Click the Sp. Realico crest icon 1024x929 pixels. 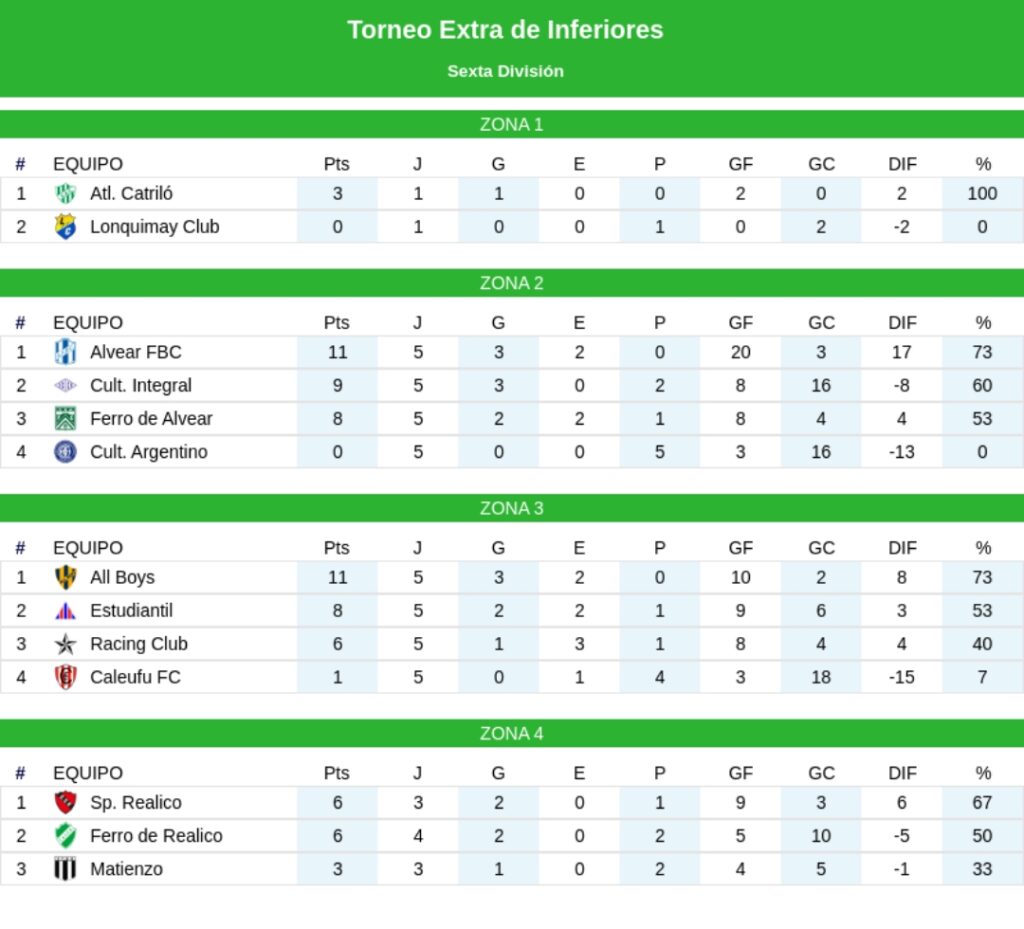click(x=65, y=802)
